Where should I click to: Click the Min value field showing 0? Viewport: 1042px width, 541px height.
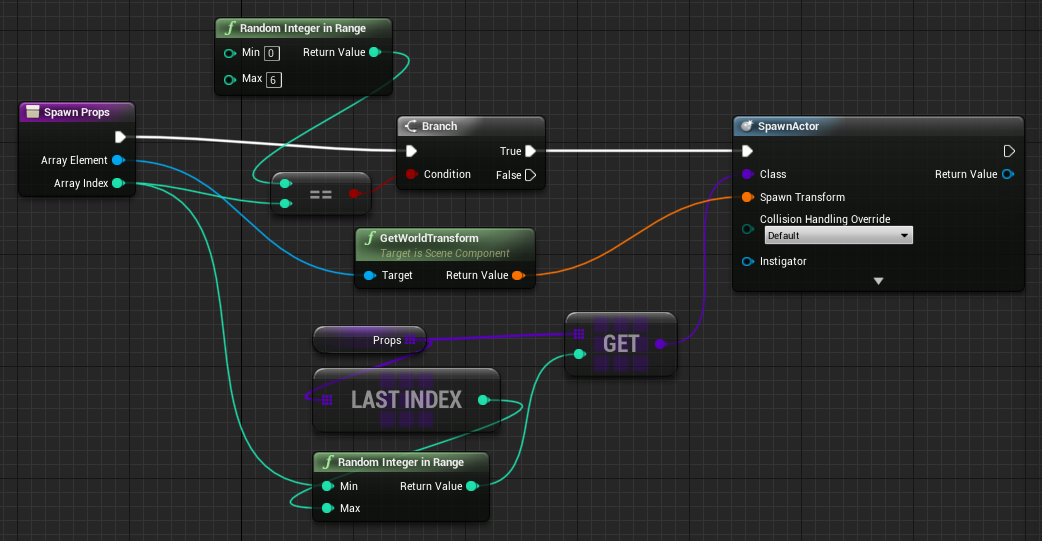270,53
